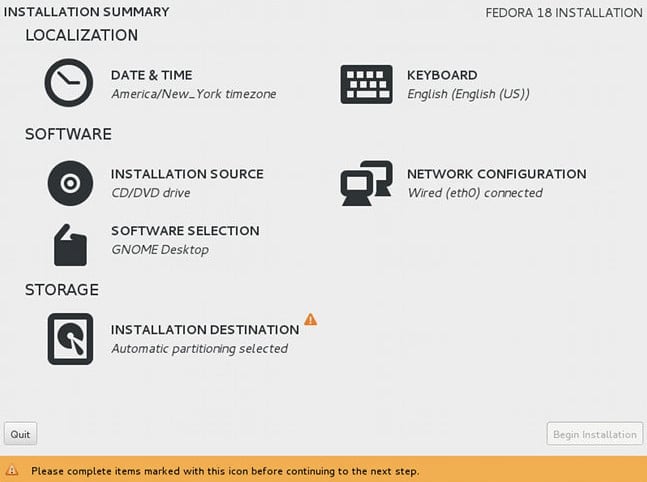Select the INSTALLATION SOURCE heading
This screenshot has height=482, width=647.
[187, 174]
